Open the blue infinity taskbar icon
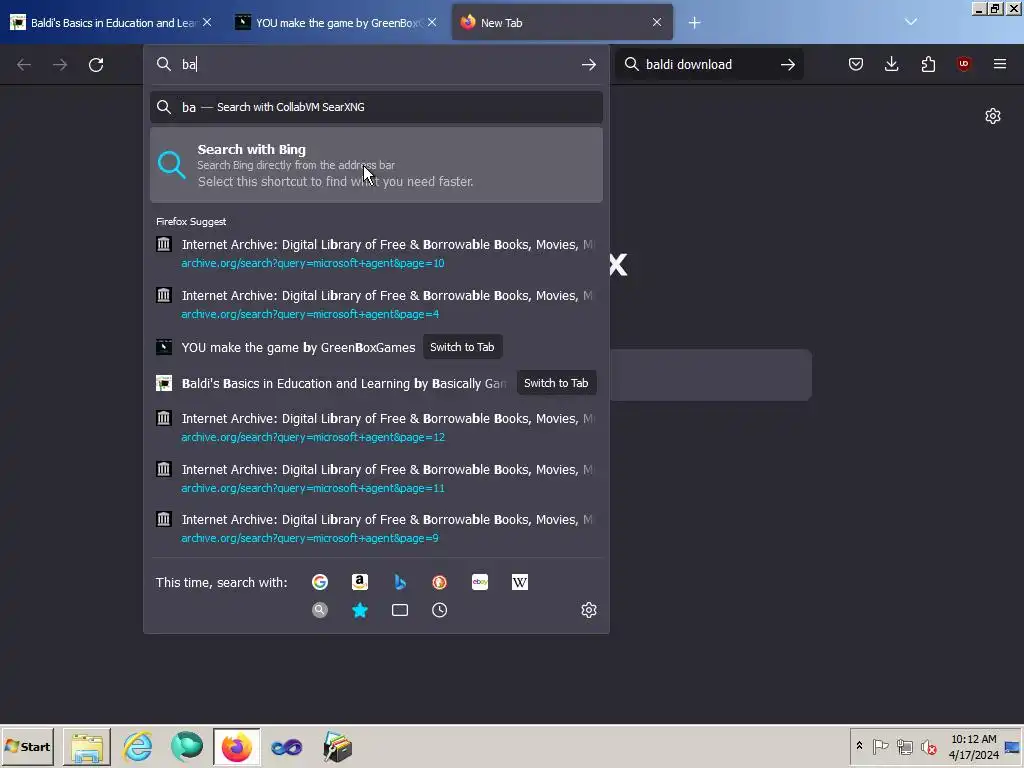The width and height of the screenshot is (1024, 768). pyautogui.click(x=286, y=746)
